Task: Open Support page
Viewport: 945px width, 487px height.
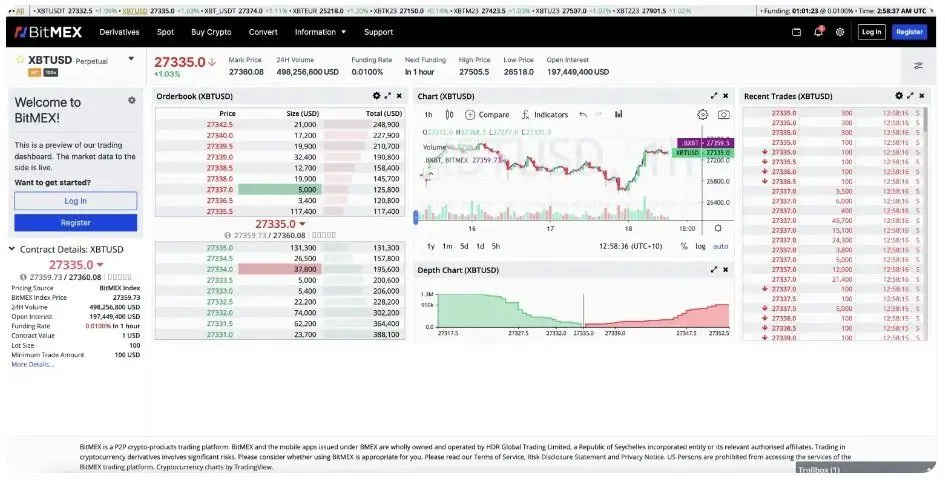Action: pyautogui.click(x=378, y=32)
